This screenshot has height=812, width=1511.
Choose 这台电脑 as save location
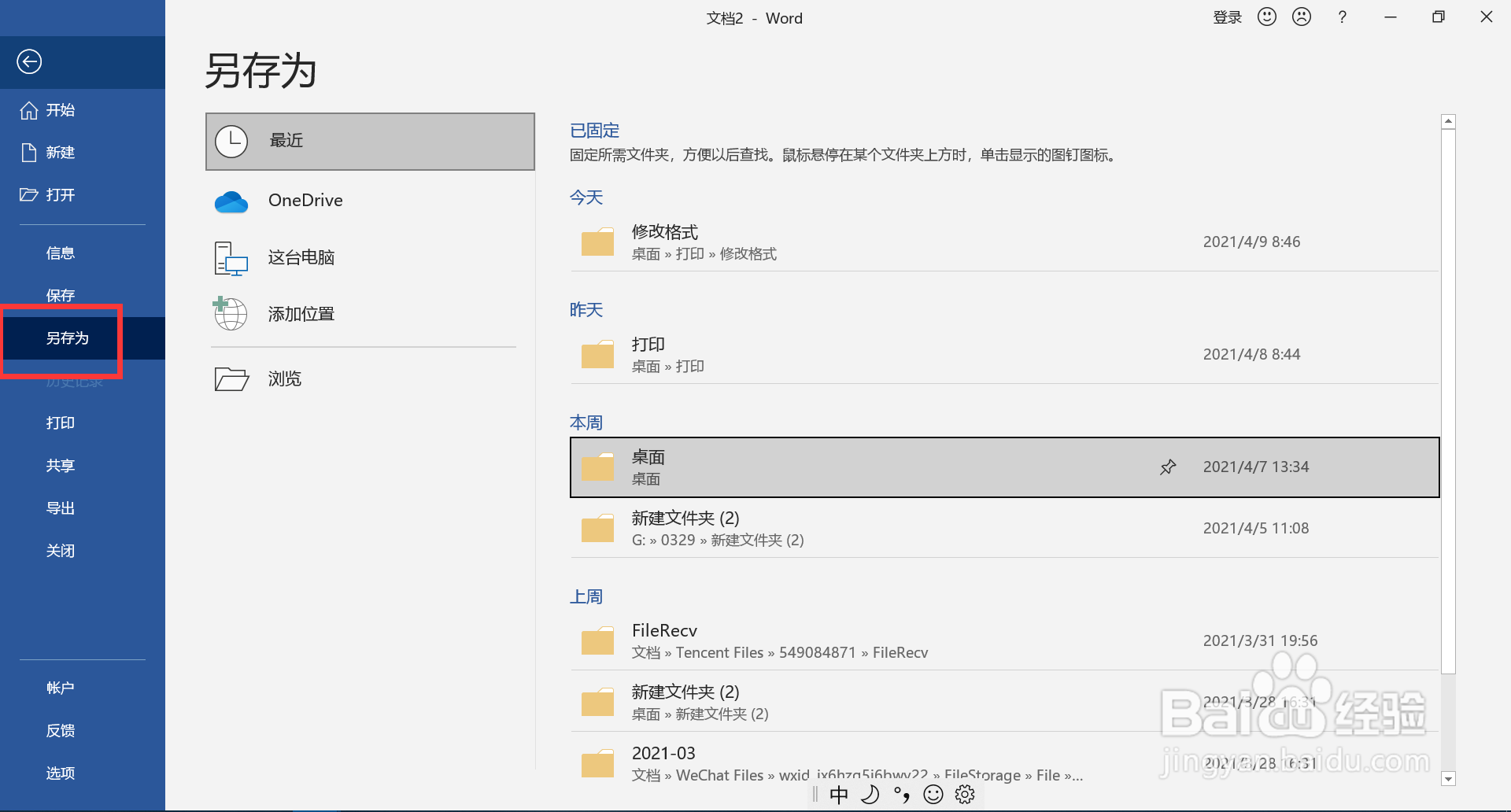point(370,257)
